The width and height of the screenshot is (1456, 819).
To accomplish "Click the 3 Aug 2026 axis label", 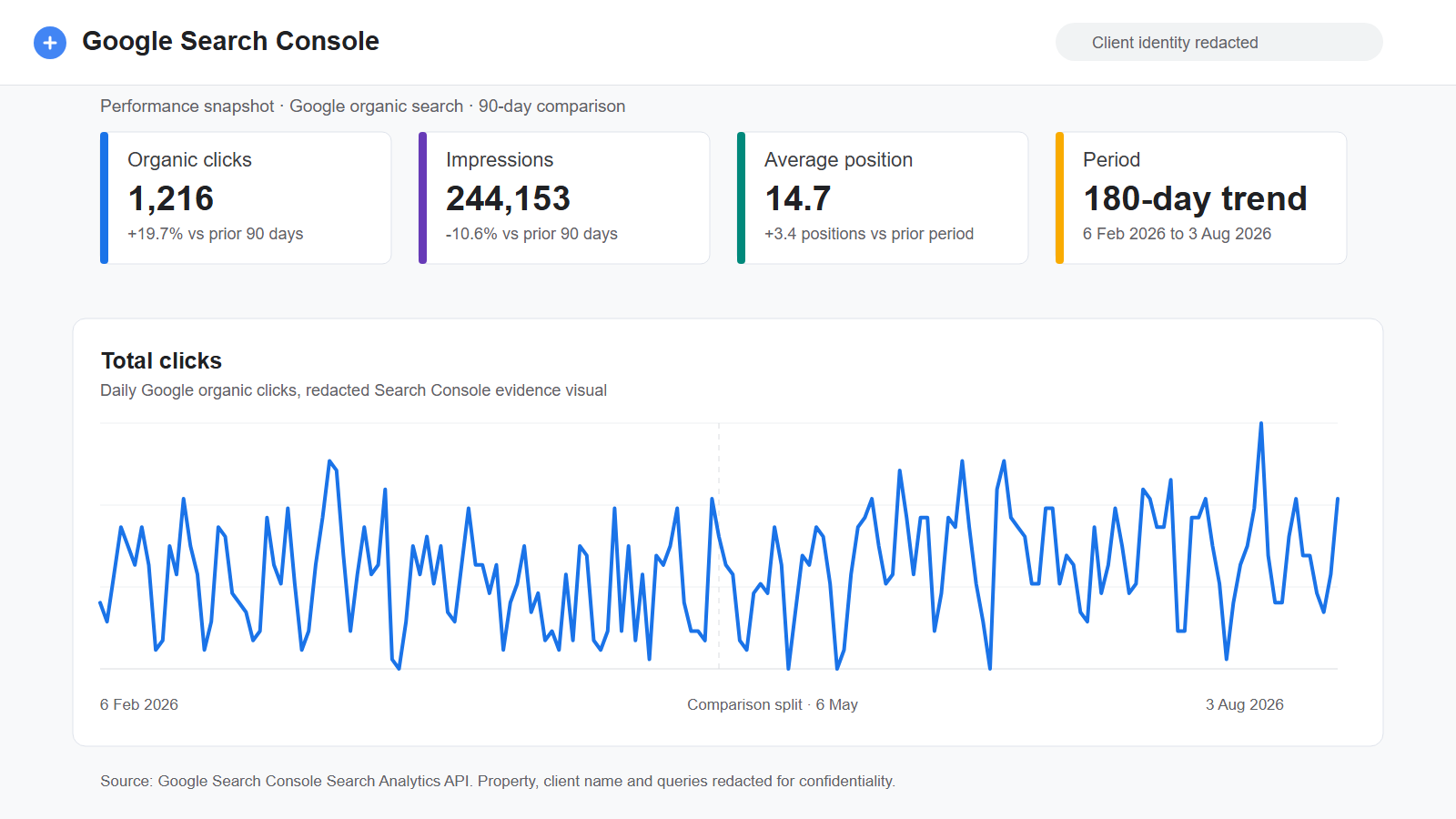I will coord(1244,704).
